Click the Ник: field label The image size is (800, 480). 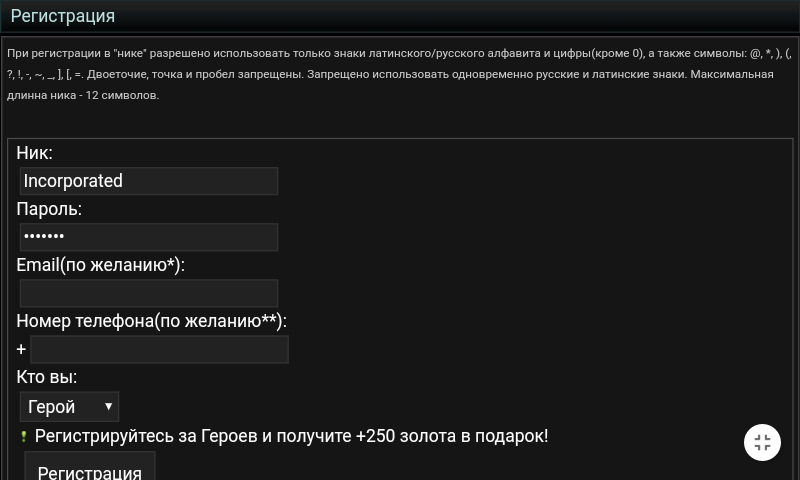click(34, 153)
